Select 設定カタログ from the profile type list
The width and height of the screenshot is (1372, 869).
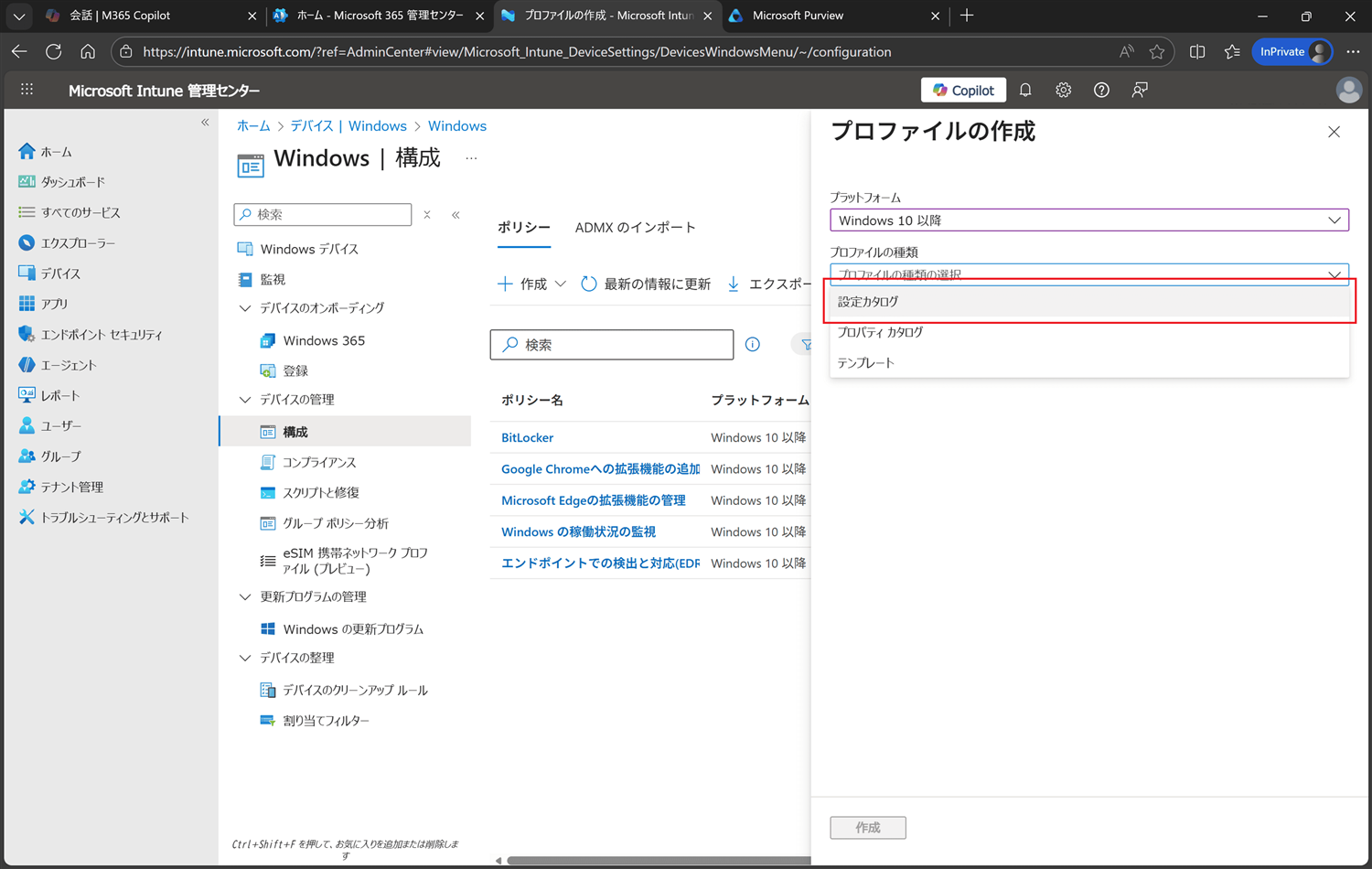coord(1088,301)
